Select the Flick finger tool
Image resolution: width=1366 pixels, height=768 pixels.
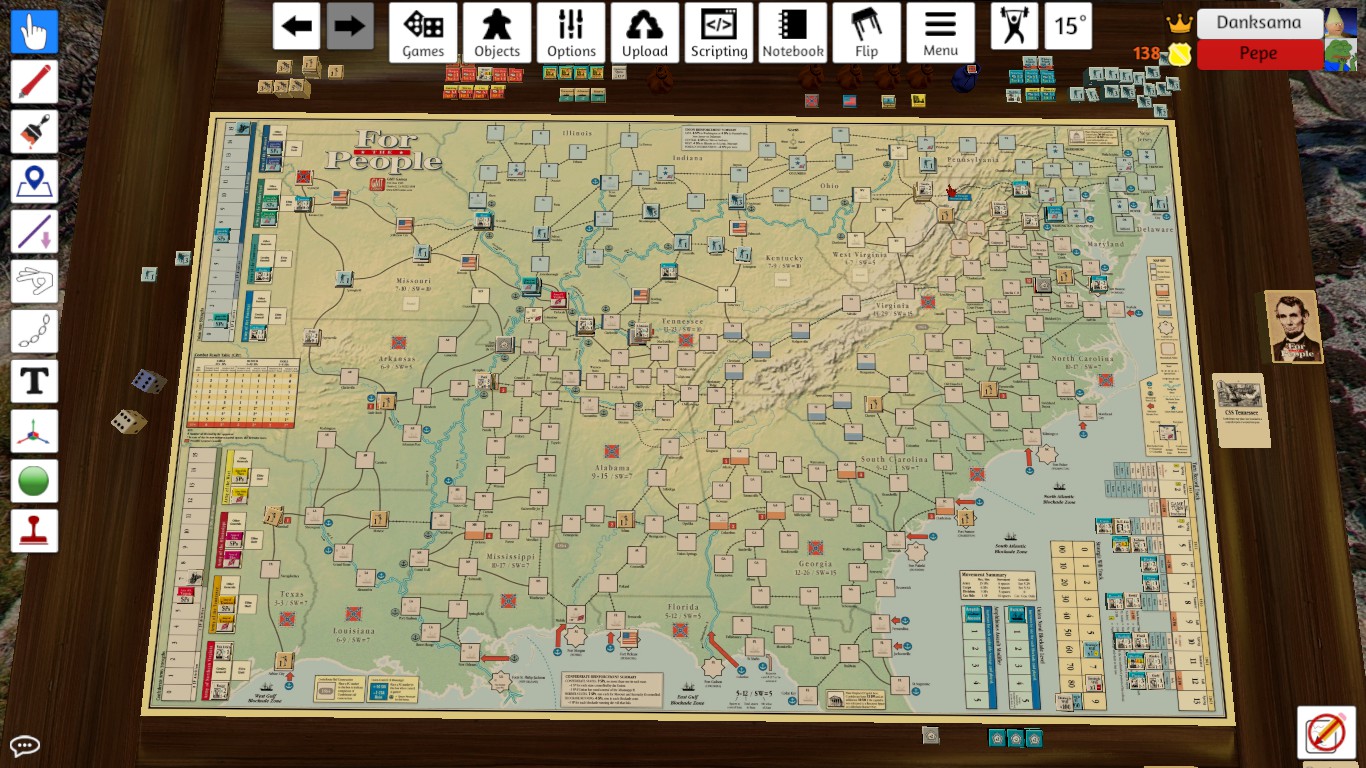click(x=34, y=282)
